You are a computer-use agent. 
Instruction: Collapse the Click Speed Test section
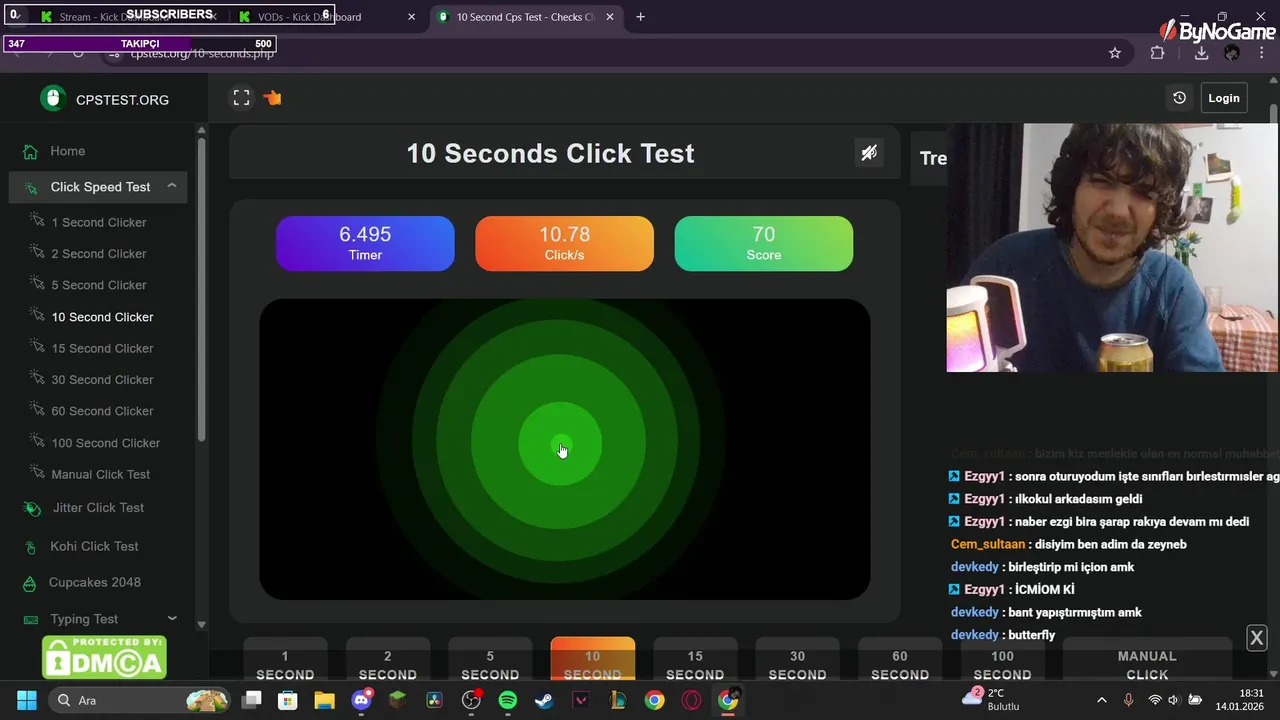tap(172, 186)
